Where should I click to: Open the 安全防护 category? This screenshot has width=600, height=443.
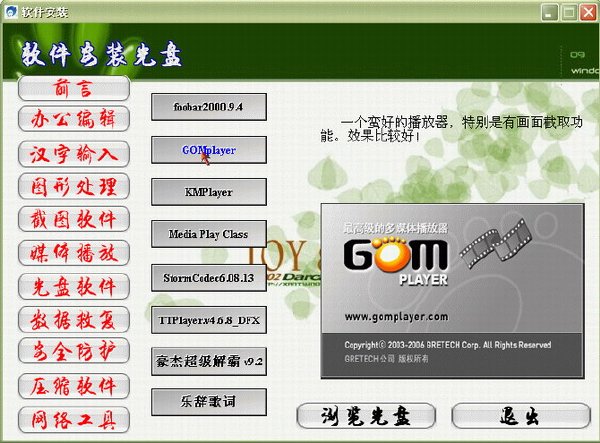(74, 351)
